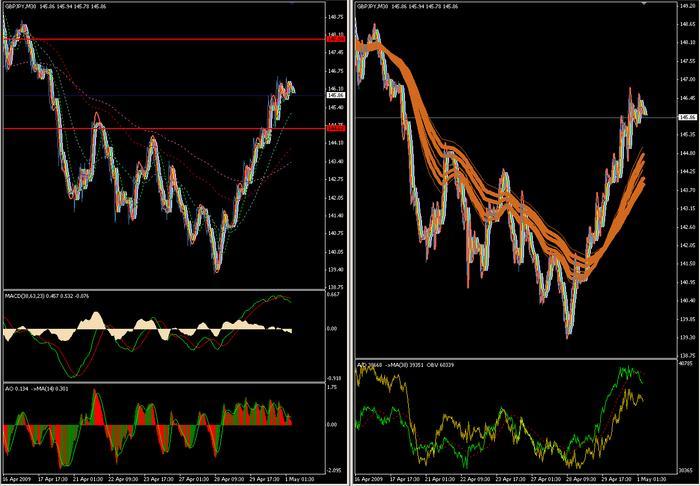This screenshot has height=486, width=700.
Task: Click the -2.095 value on the AO scale
Action: 335,470
